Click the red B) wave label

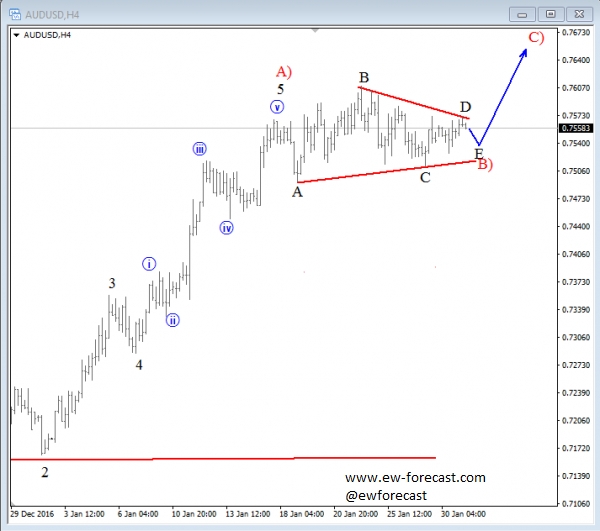pos(485,165)
